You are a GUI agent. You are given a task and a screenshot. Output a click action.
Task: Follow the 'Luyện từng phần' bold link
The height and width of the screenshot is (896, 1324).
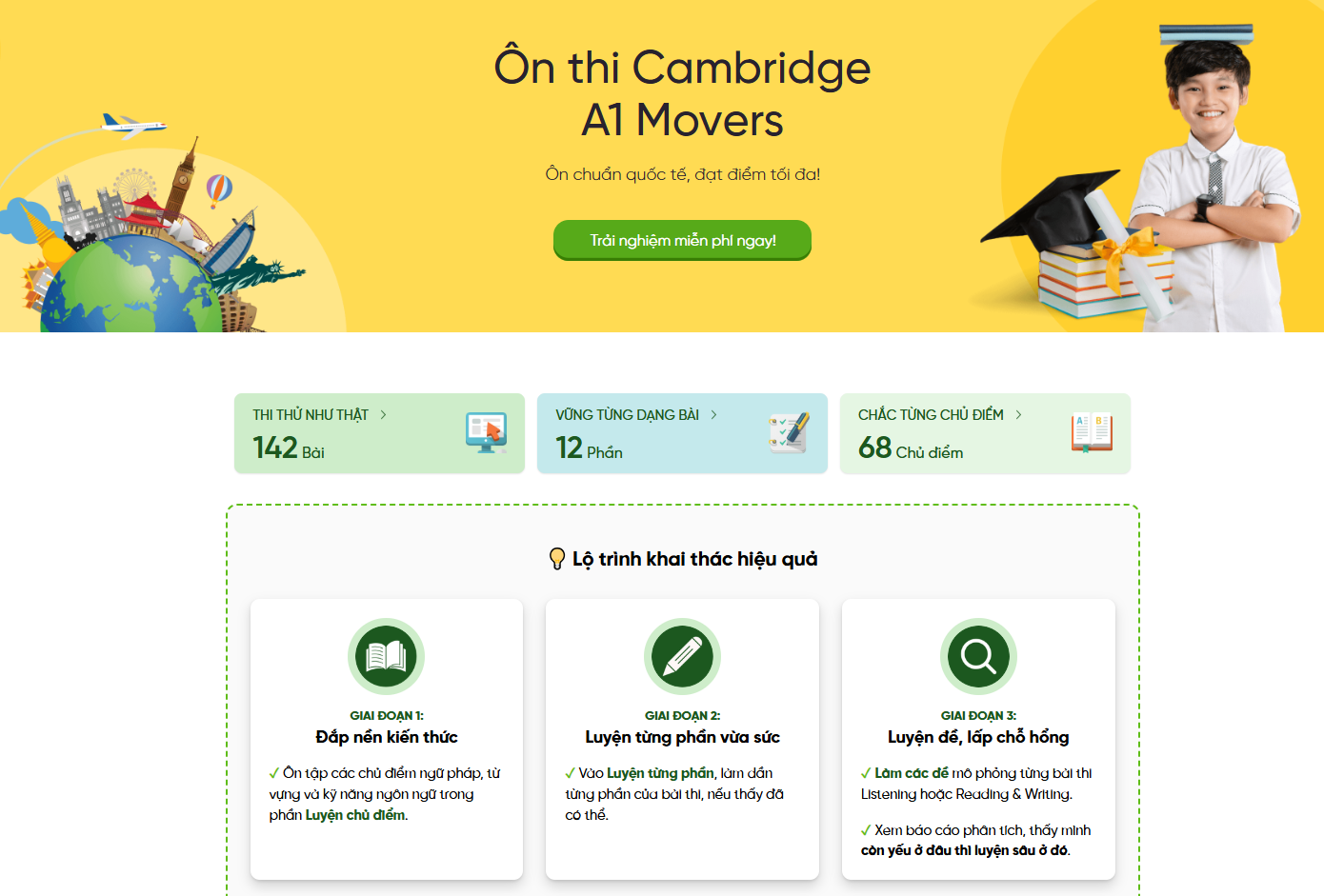pyautogui.click(x=660, y=773)
